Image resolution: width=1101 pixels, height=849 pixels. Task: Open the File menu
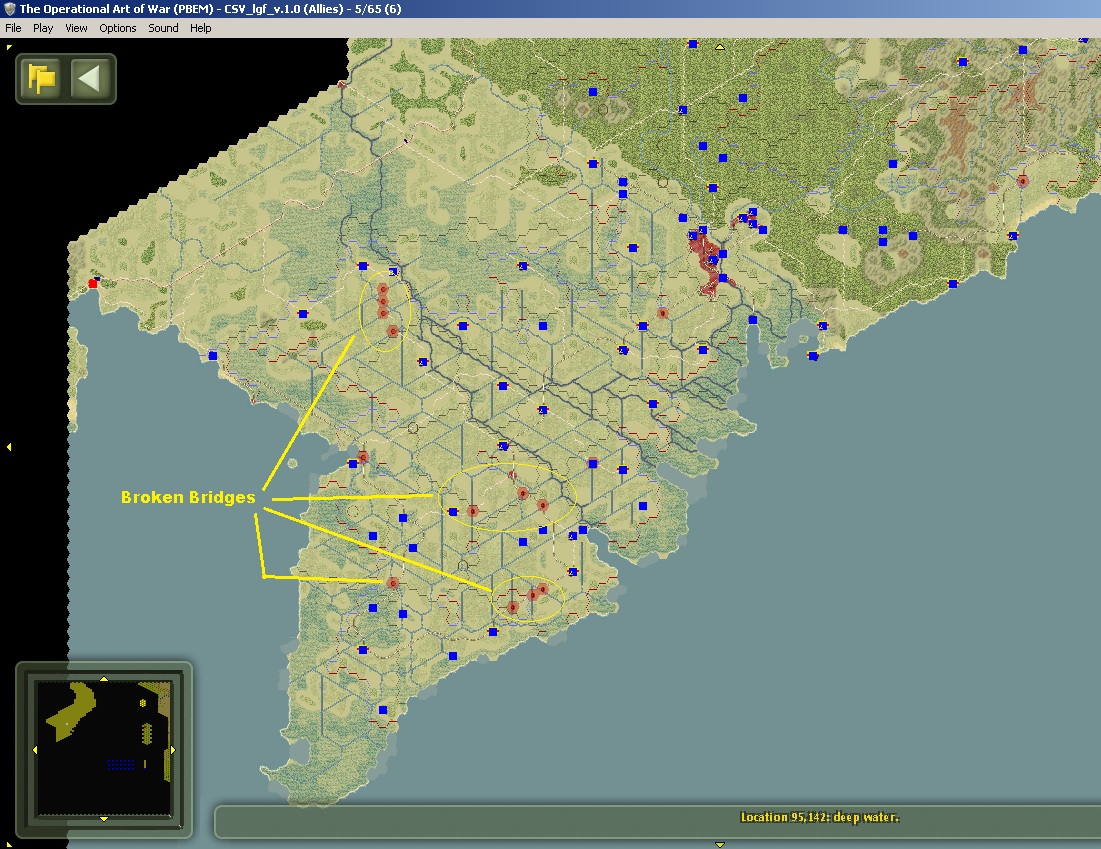13,28
